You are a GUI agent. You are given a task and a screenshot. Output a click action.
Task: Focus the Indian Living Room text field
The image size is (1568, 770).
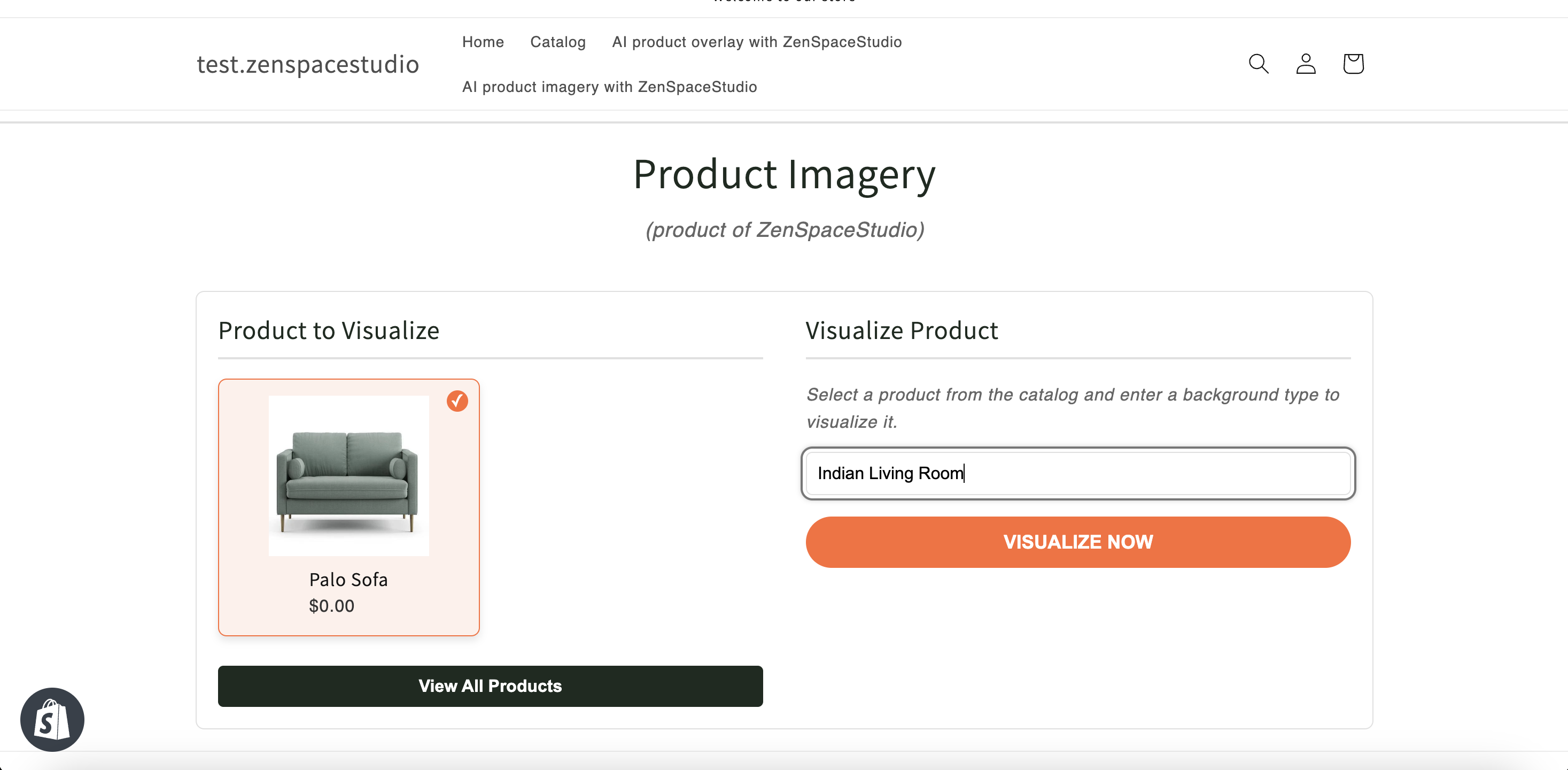coord(1077,473)
